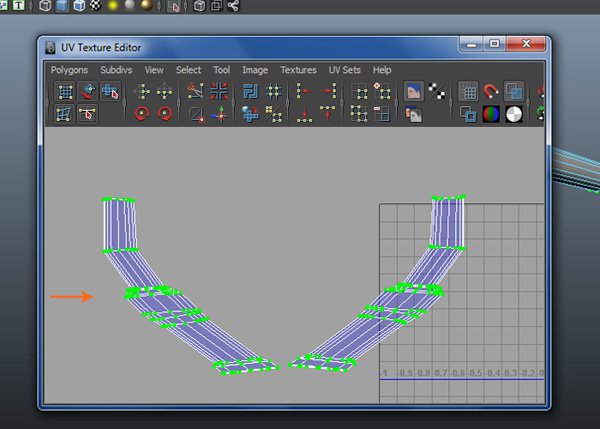Viewport: 600px width, 429px height.
Task: Toggle the checkered filtered image display
Action: click(x=437, y=91)
